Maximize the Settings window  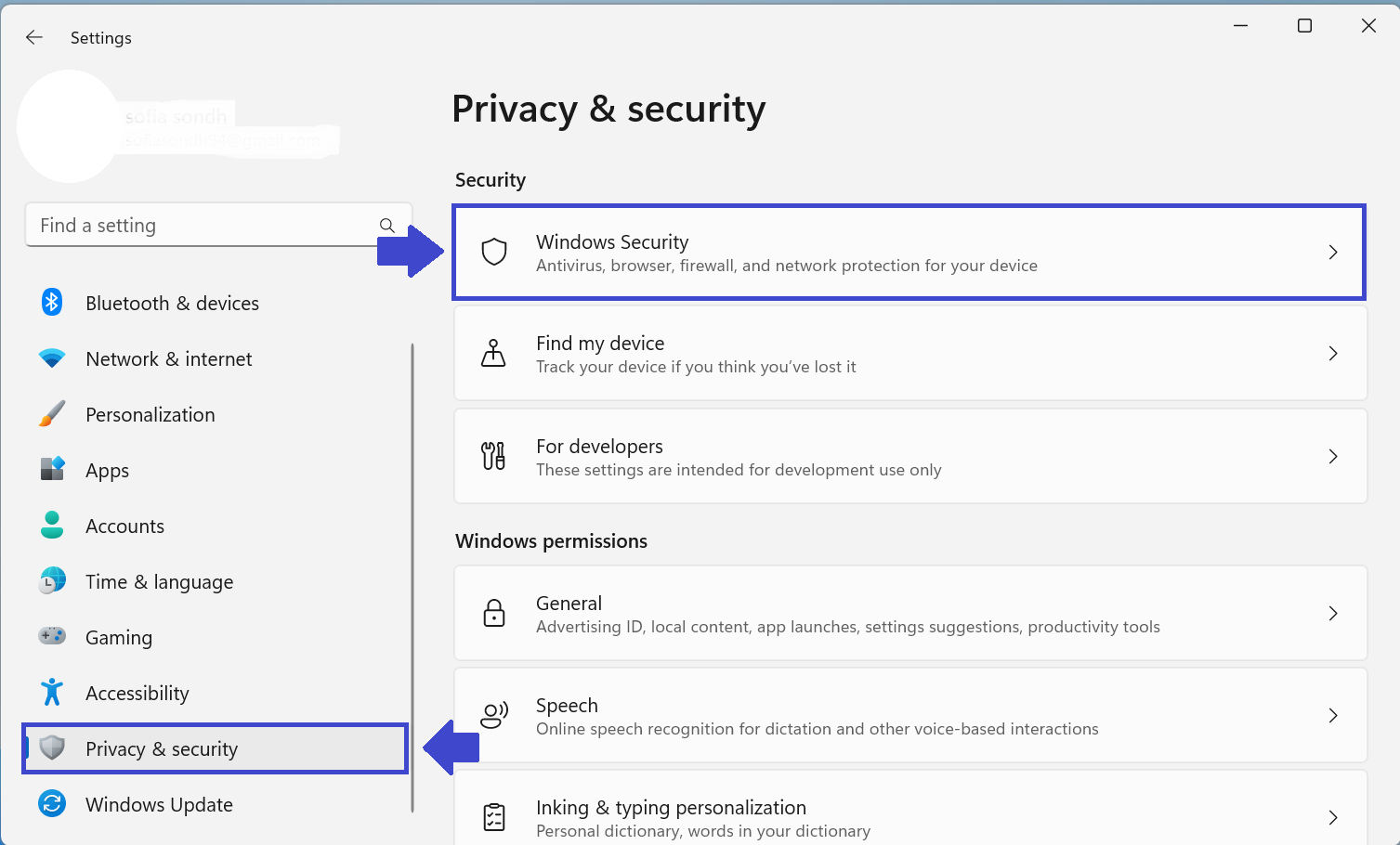coord(1304,26)
